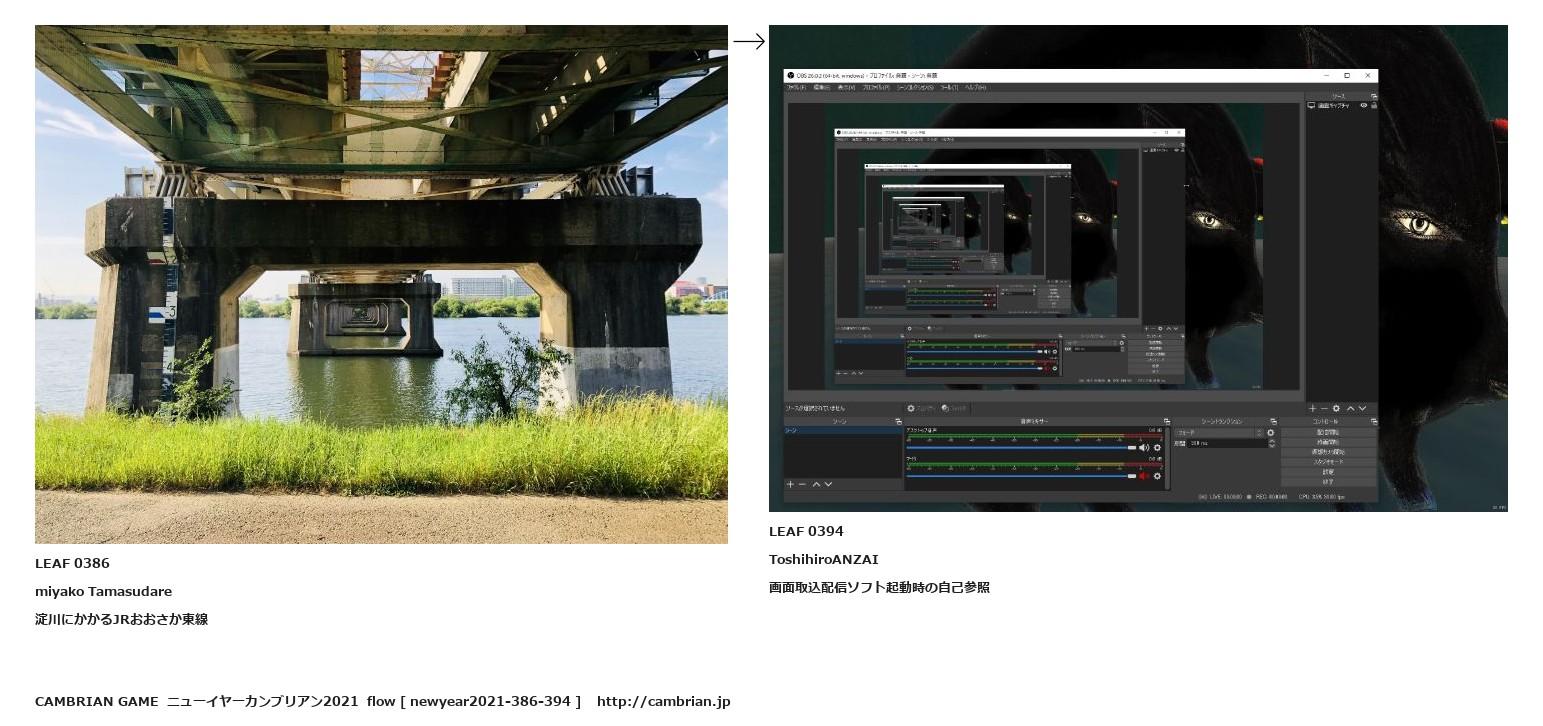Toggle eye visibility of screen capture source
Viewport: 1543px width, 726px height.
pos(1363,105)
